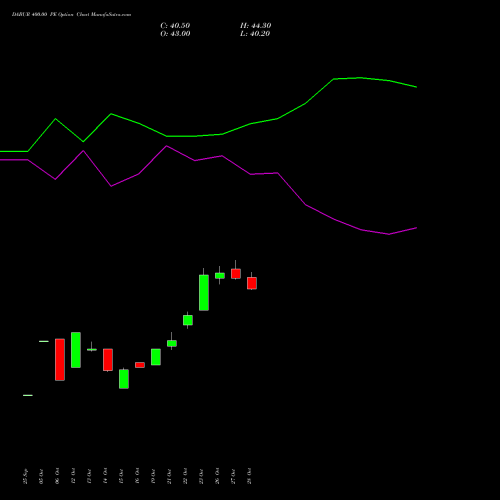
Task: Click the 21 Oct date axis label
Action: [x=169, y=476]
